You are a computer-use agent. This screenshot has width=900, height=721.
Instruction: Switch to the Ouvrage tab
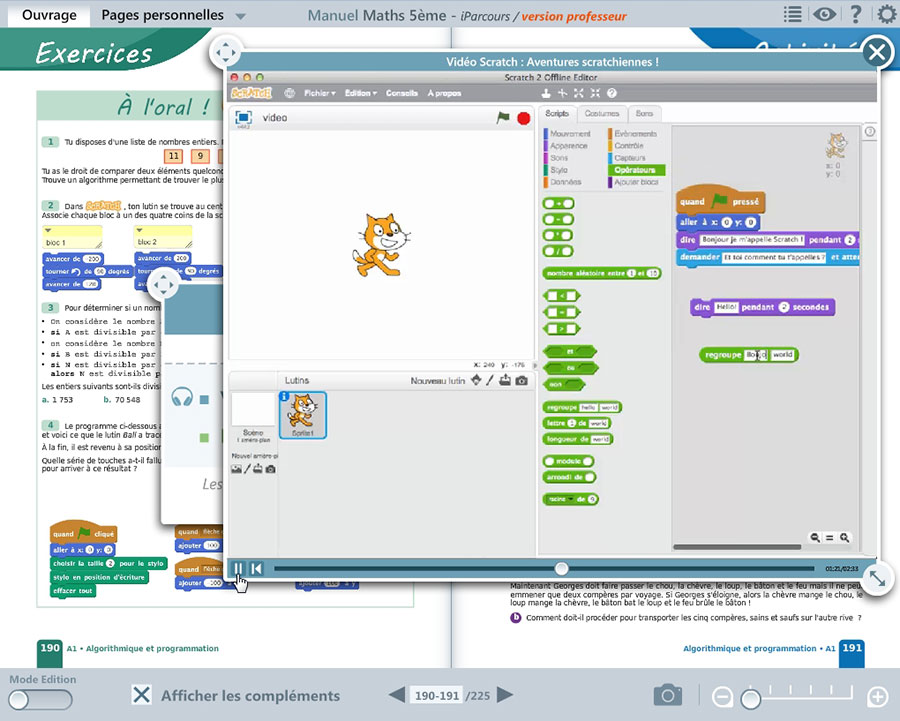click(x=47, y=15)
